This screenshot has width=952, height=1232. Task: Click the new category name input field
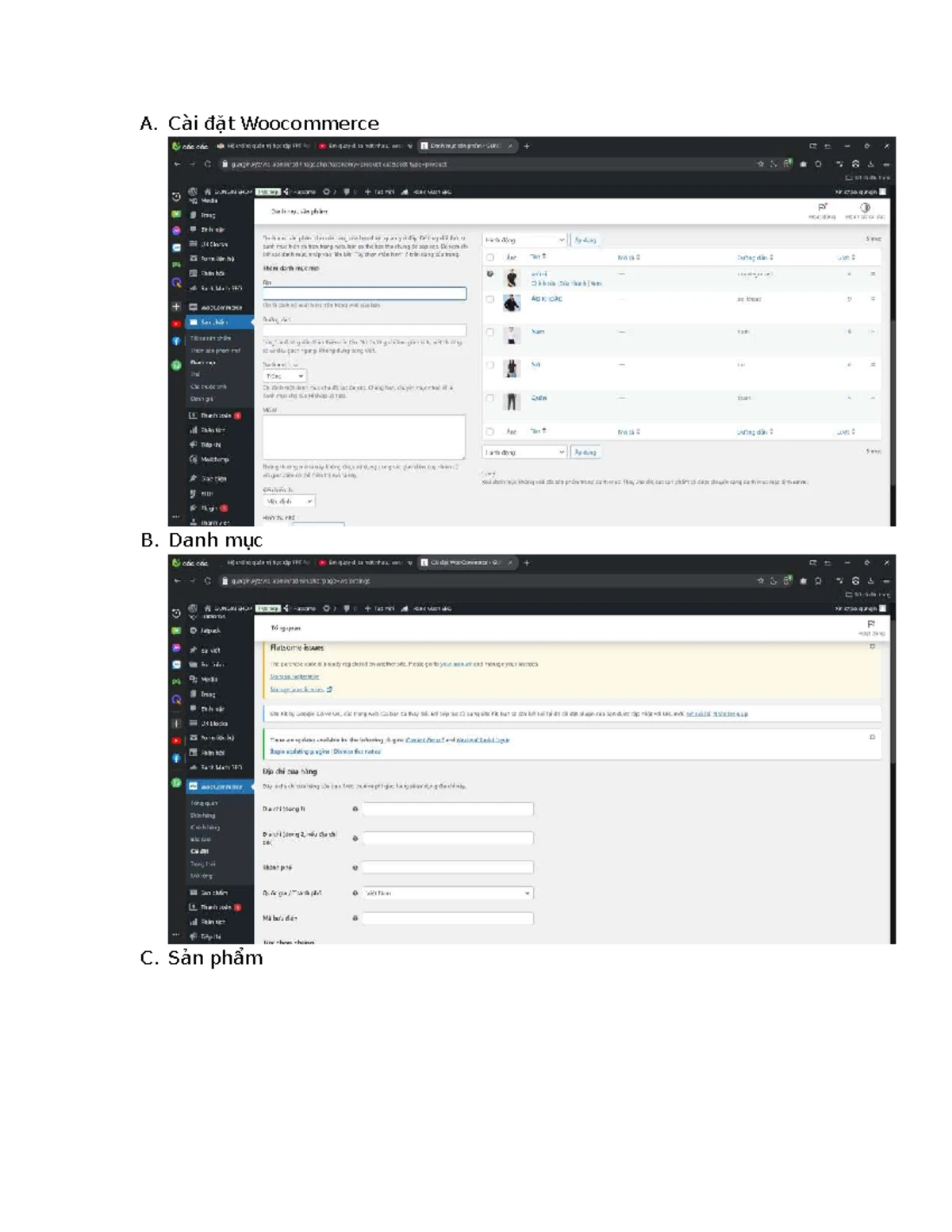click(364, 294)
